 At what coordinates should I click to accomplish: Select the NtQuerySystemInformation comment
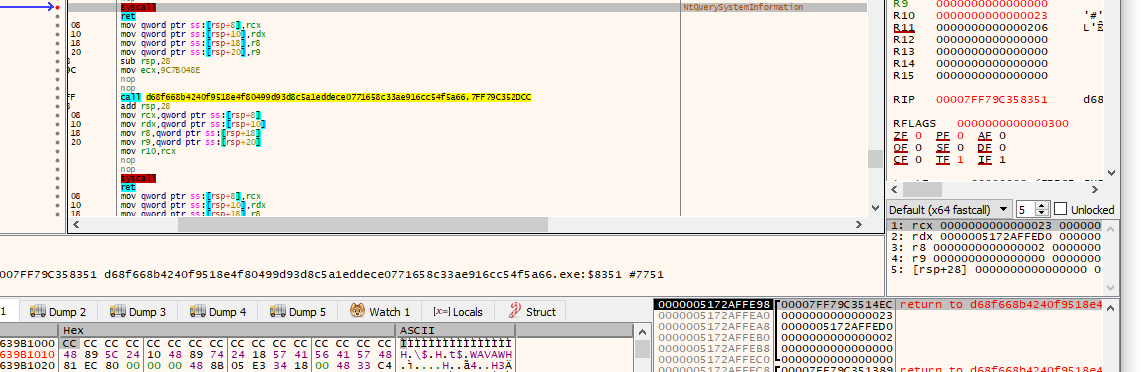[743, 7]
